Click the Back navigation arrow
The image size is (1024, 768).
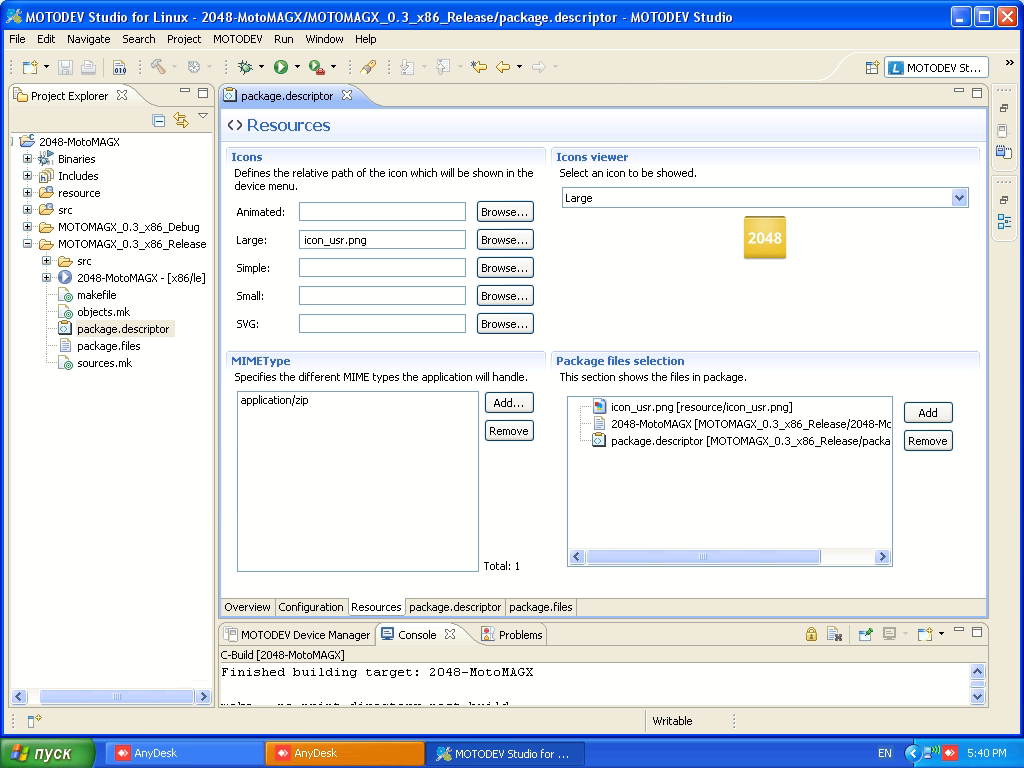tap(503, 67)
